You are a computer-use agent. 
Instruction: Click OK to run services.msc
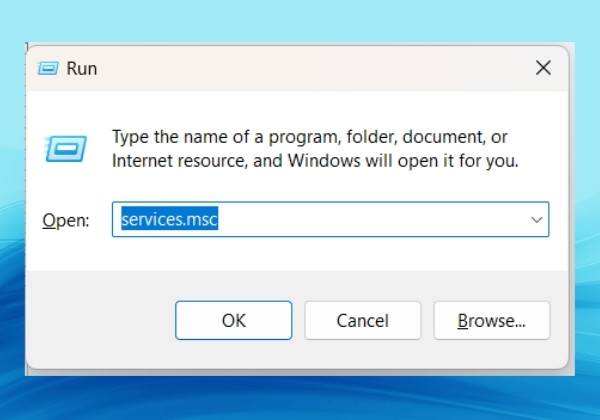coord(233,320)
